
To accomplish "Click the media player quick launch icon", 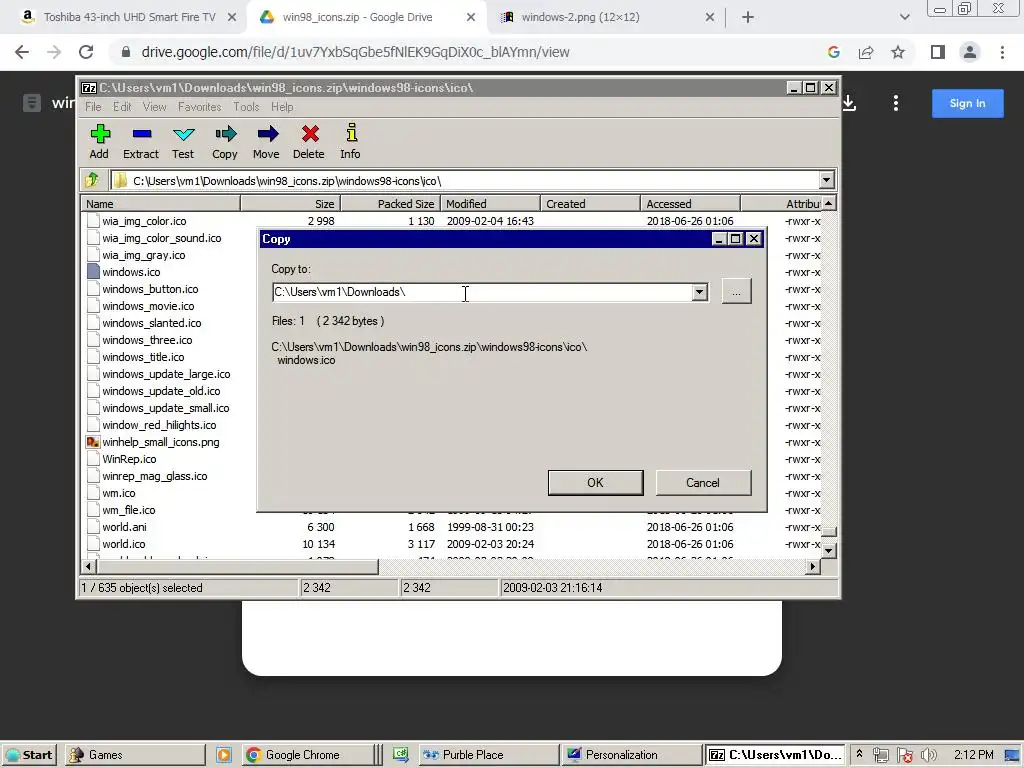I will pyautogui.click(x=224, y=755).
